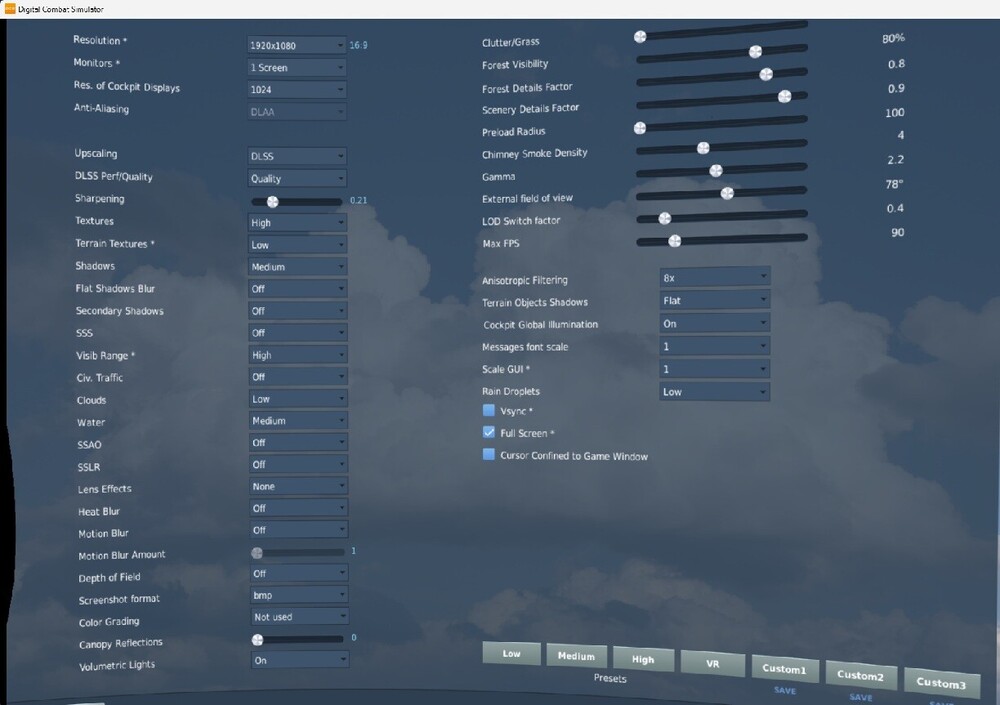Open the Shadows quality dropdown
Viewport: 1000px width, 705px height.
(297, 267)
